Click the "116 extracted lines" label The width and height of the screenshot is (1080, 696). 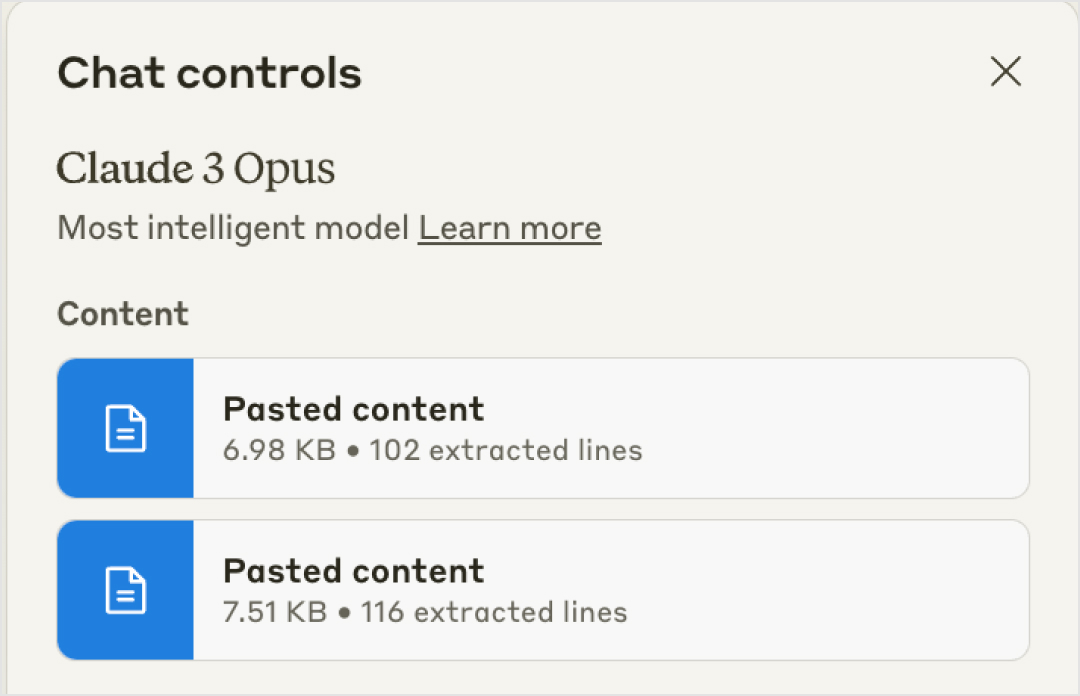click(x=494, y=612)
